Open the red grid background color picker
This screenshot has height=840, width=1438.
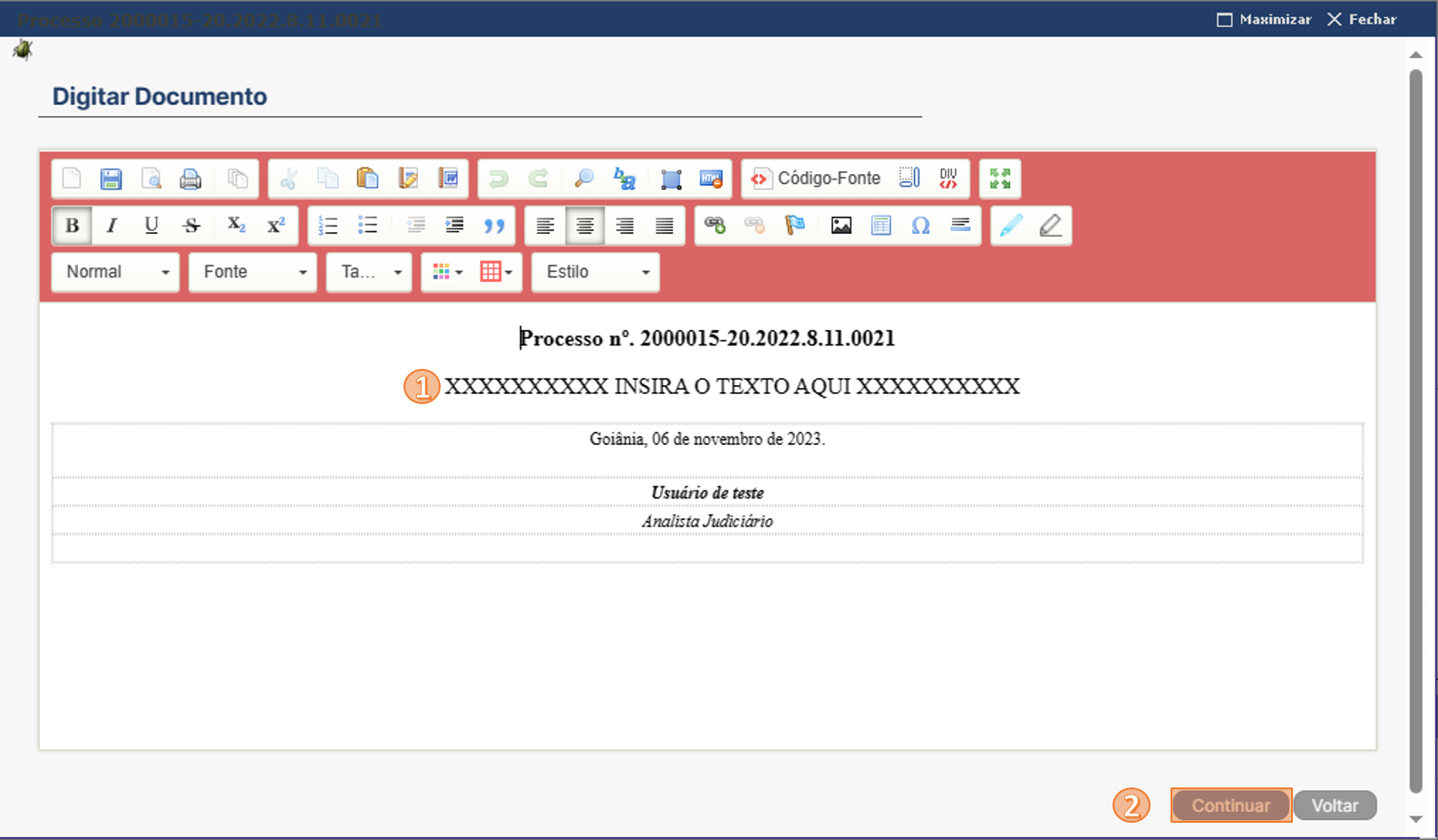point(496,272)
